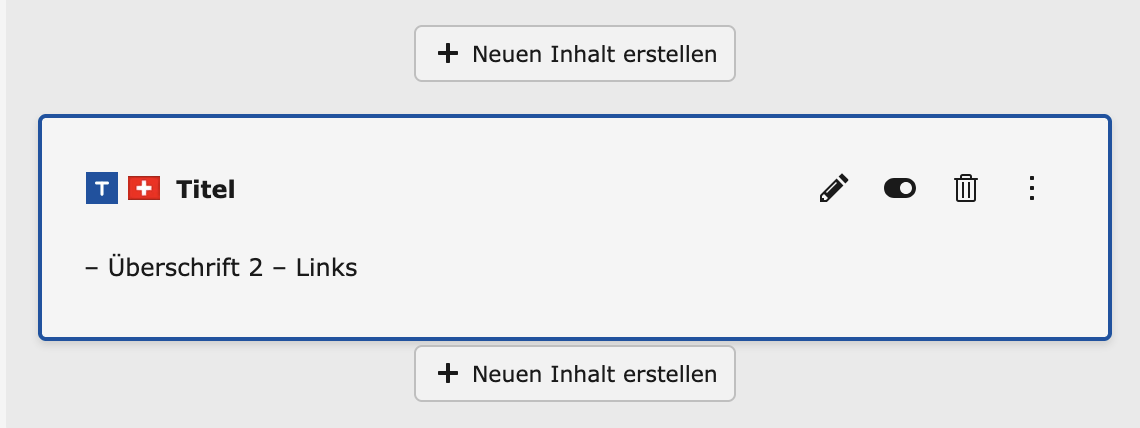Click "Überschrift 2" in the element preview
Screen dimensions: 1140x428
178,268
